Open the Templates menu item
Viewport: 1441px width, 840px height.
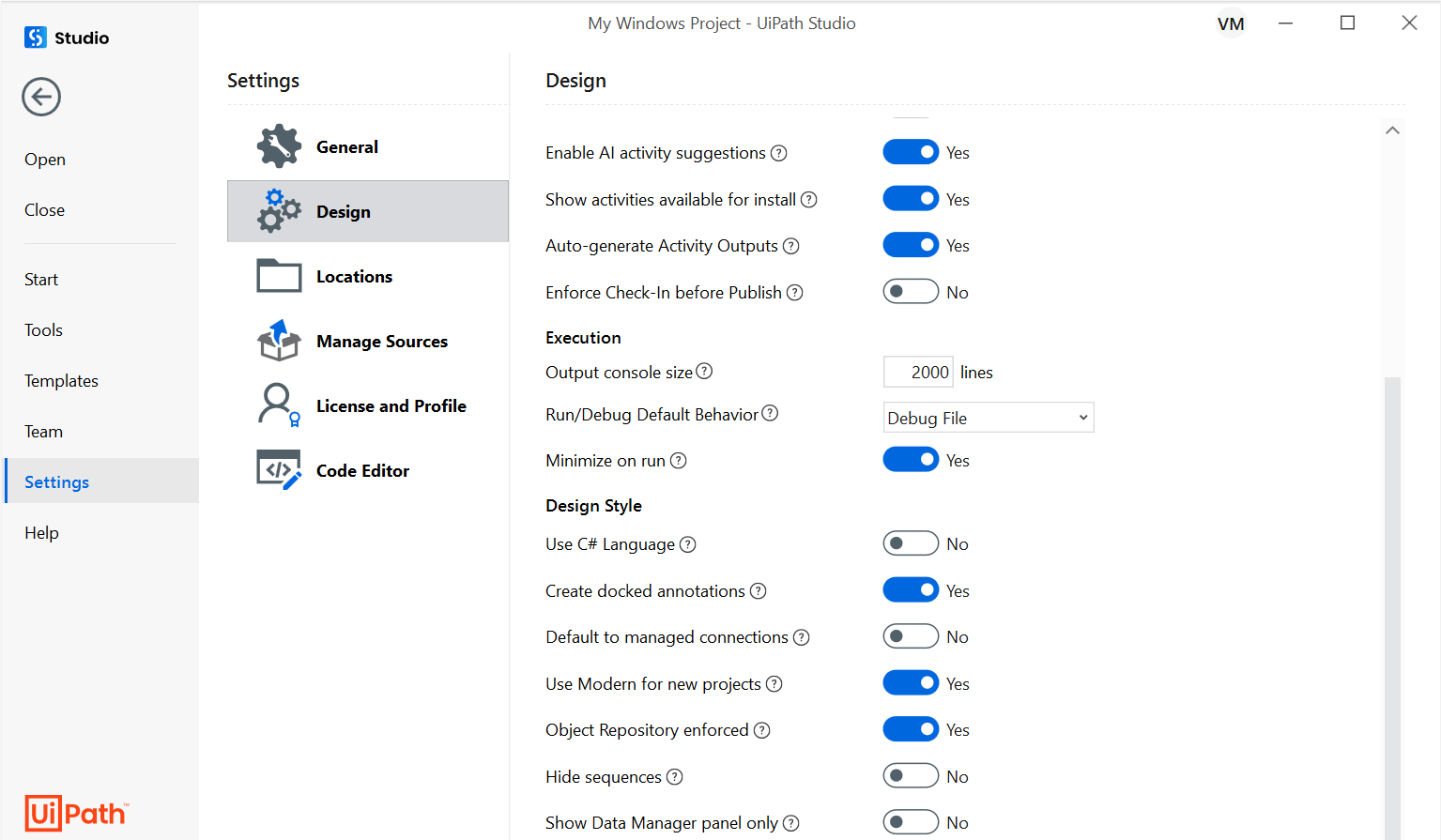click(x=61, y=381)
